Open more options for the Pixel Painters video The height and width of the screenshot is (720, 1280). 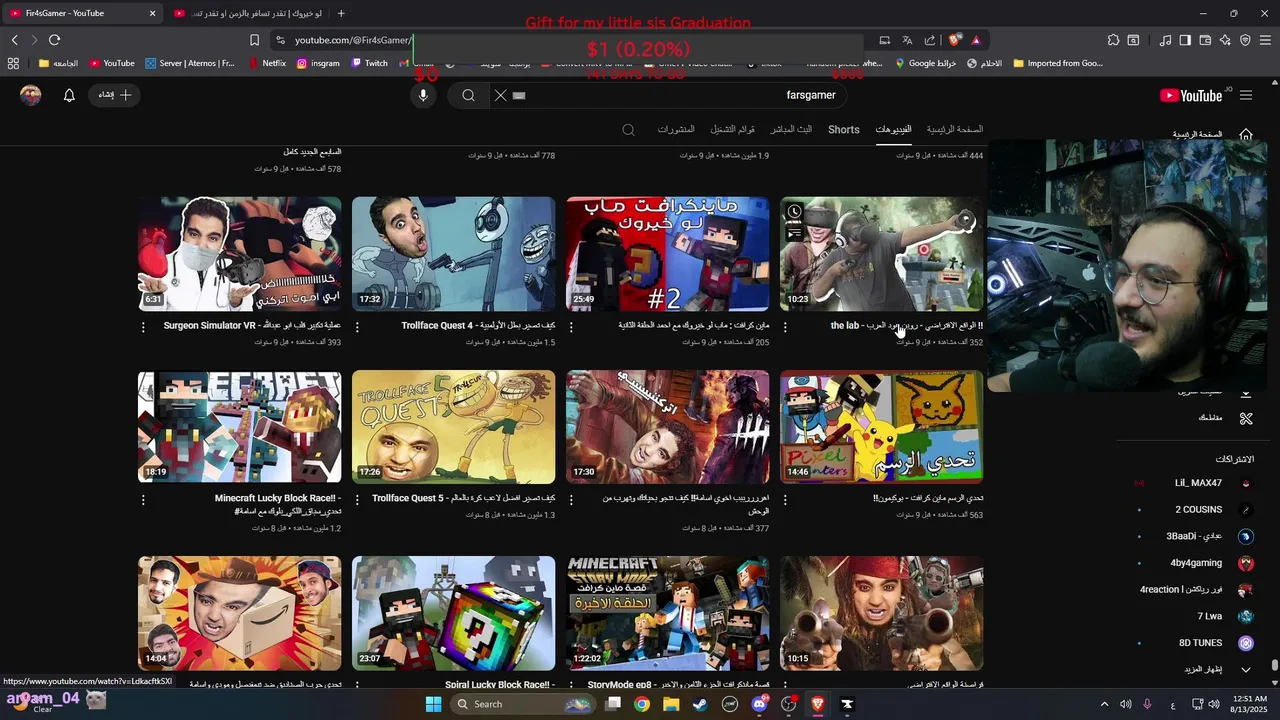(x=785, y=499)
